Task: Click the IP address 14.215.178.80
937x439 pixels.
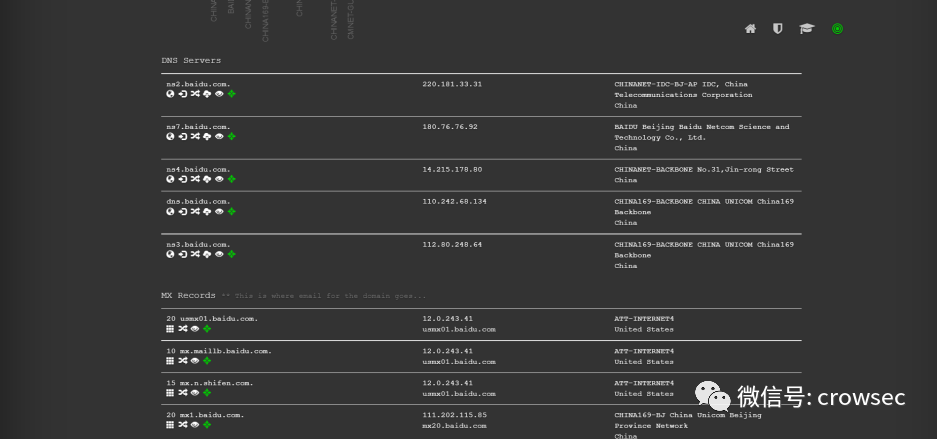Action: pos(452,170)
